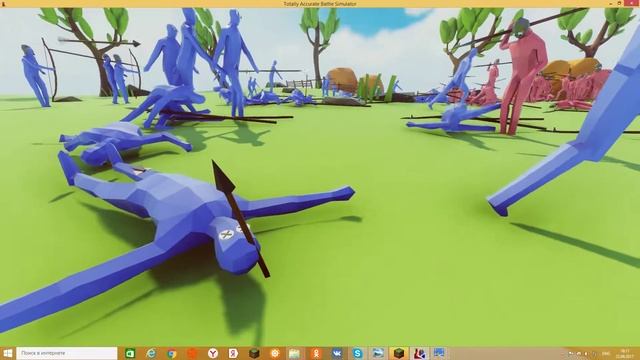Open the orange gear app on the taskbar
640x360 pixels.
click(x=275, y=353)
